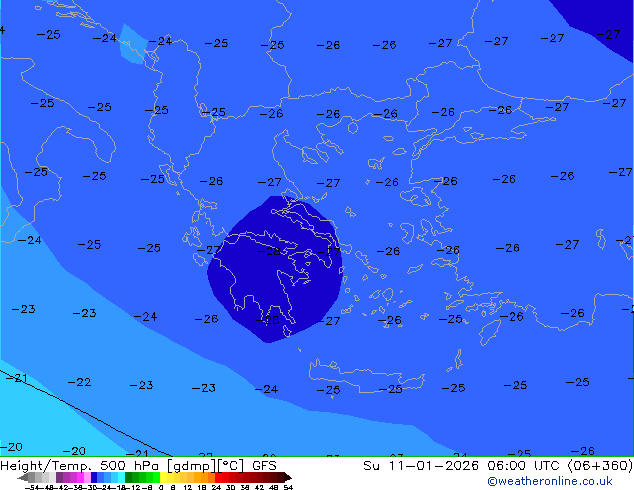Click the gray arrow at legend's cold end
Viewport: 634px width, 490px height.
[23, 477]
